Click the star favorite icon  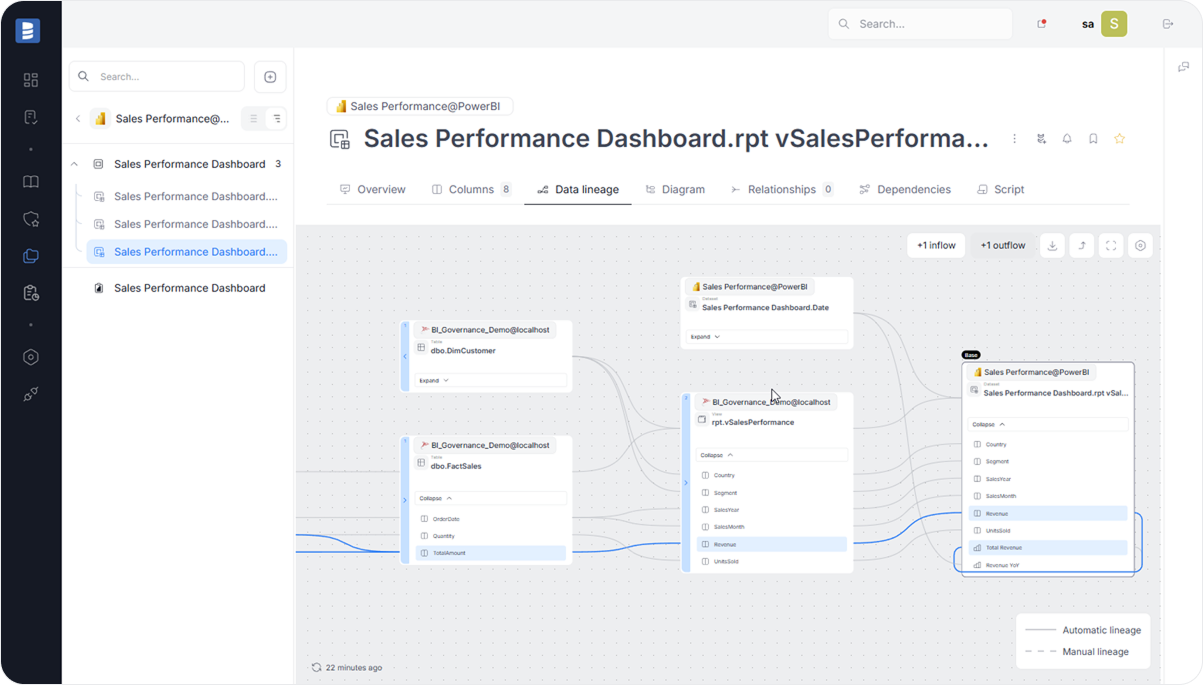[1119, 139]
